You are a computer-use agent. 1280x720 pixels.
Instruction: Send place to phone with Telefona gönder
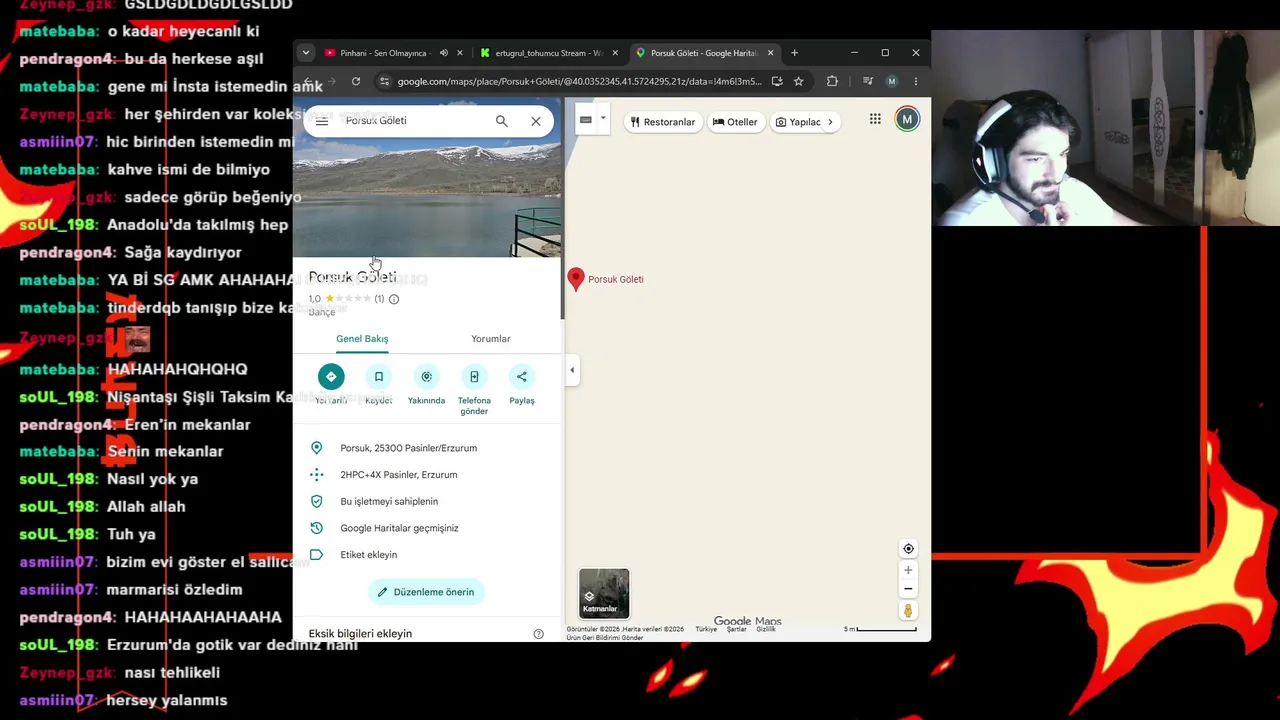[474, 377]
